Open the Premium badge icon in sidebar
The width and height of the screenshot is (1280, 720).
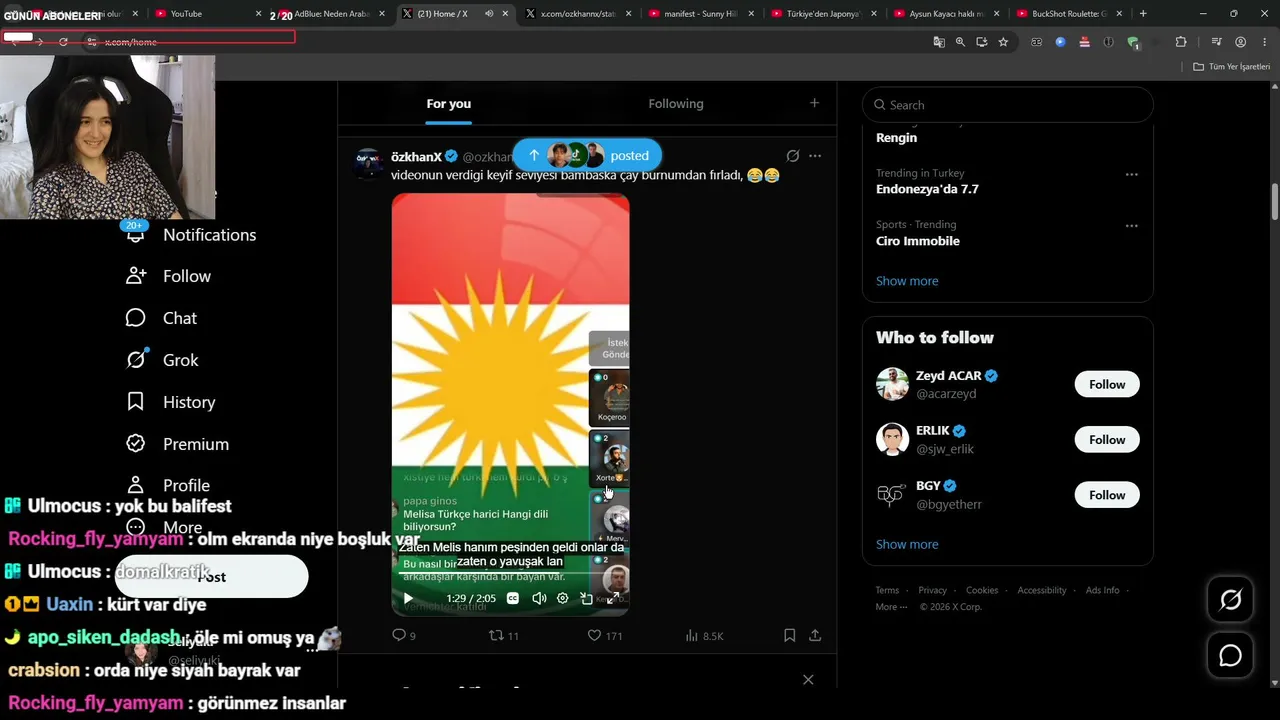[x=136, y=444]
